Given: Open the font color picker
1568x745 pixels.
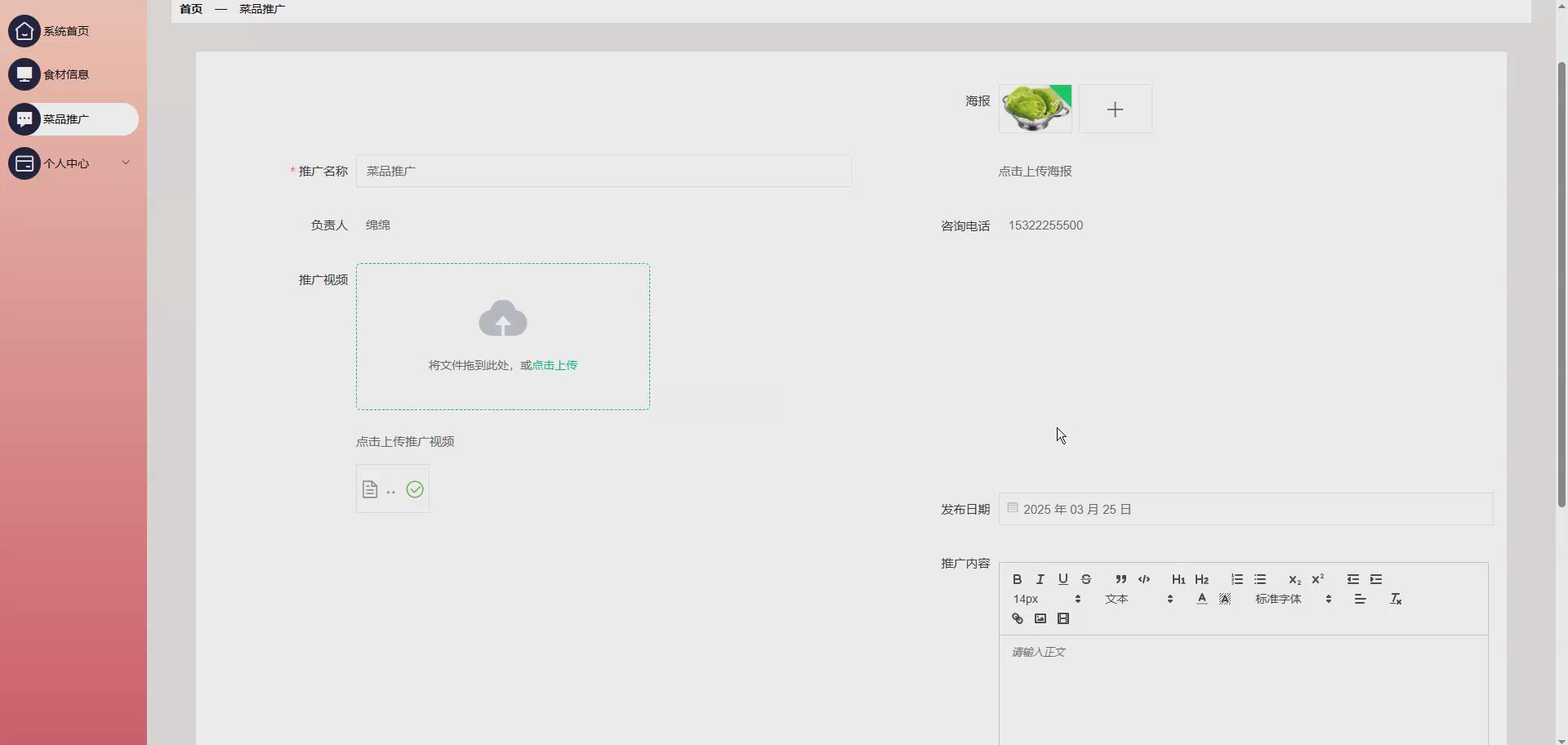Looking at the screenshot, I should [1202, 599].
